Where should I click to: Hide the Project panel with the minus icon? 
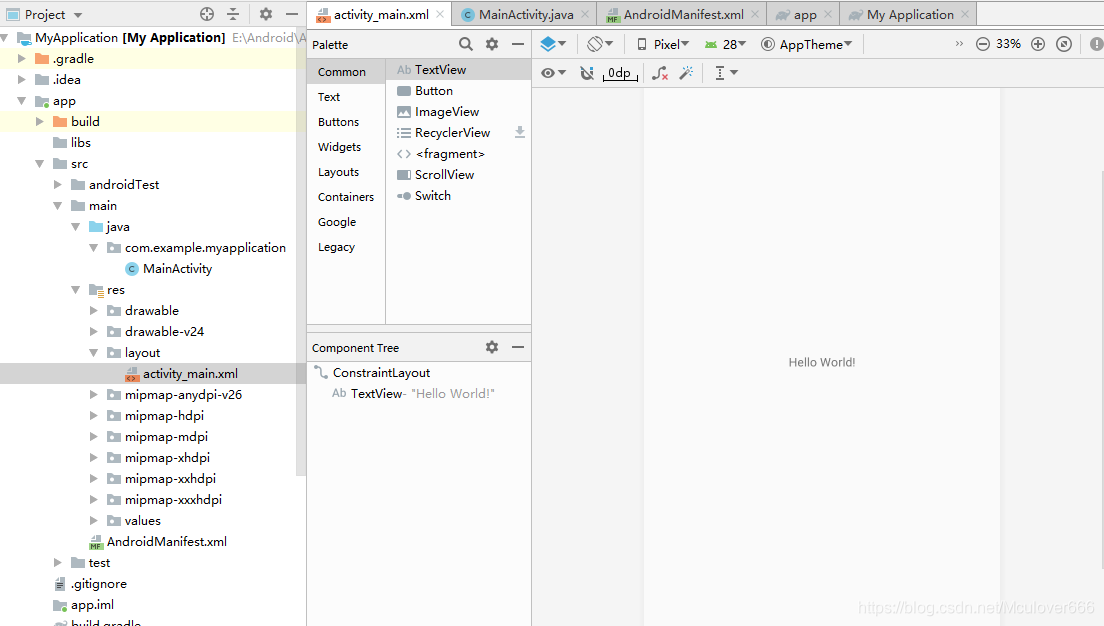292,14
